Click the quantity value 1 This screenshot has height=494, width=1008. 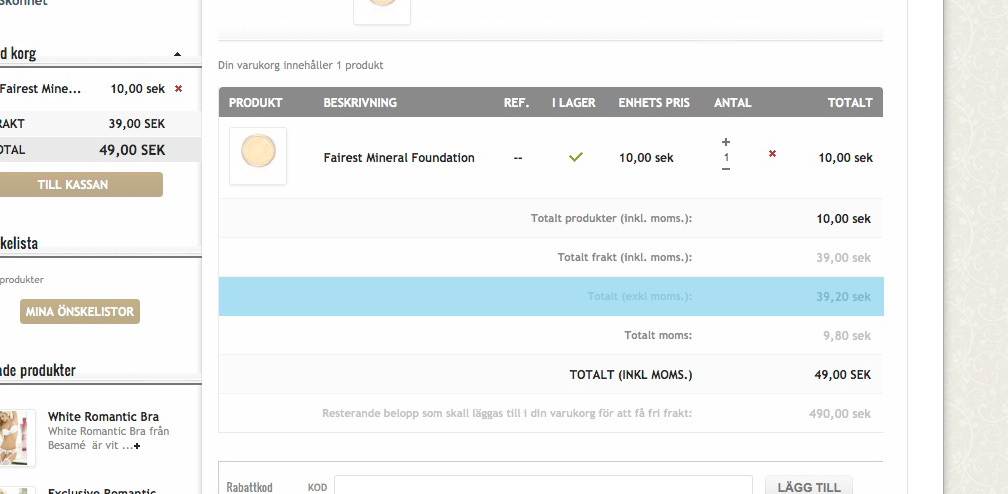tap(726, 157)
